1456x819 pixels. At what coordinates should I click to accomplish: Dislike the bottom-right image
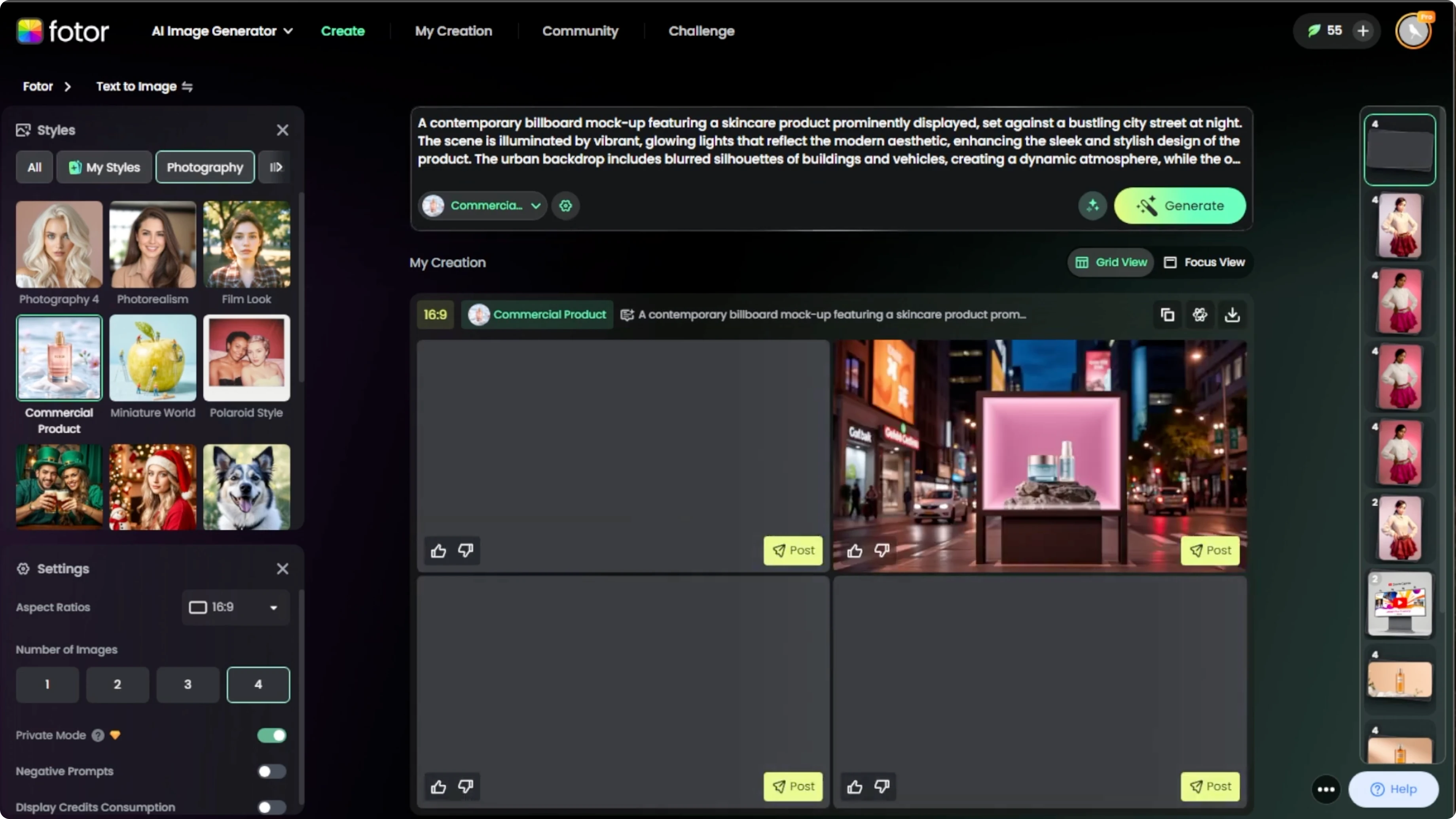[x=882, y=787]
